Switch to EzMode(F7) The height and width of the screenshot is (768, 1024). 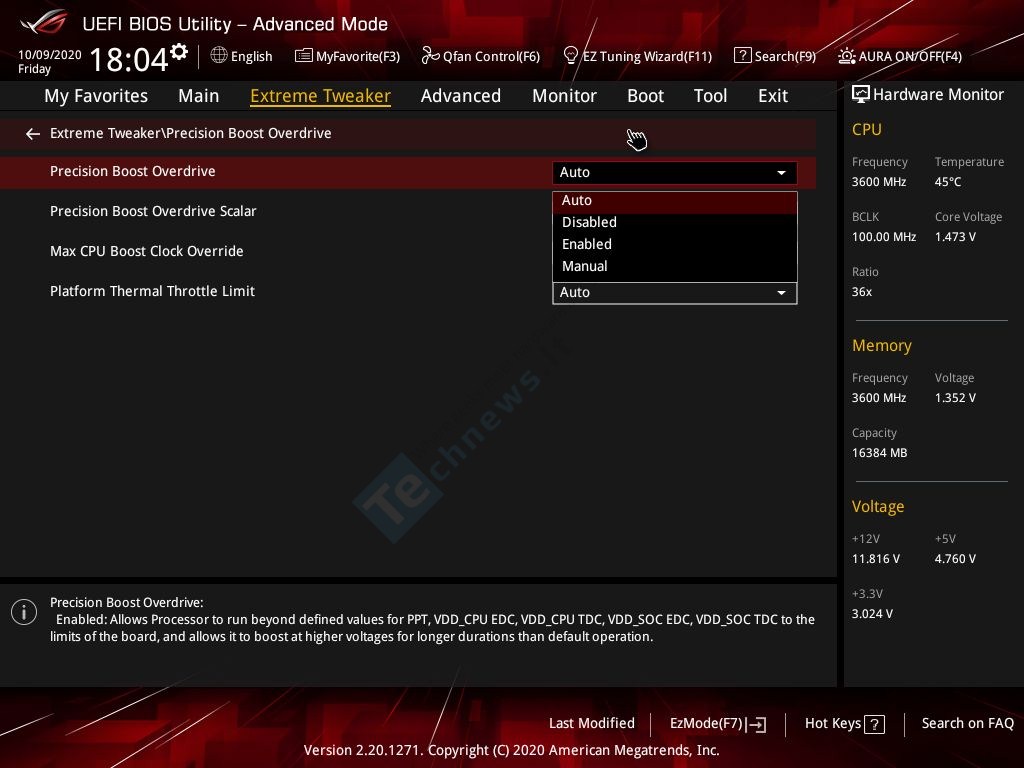pyautogui.click(x=718, y=724)
